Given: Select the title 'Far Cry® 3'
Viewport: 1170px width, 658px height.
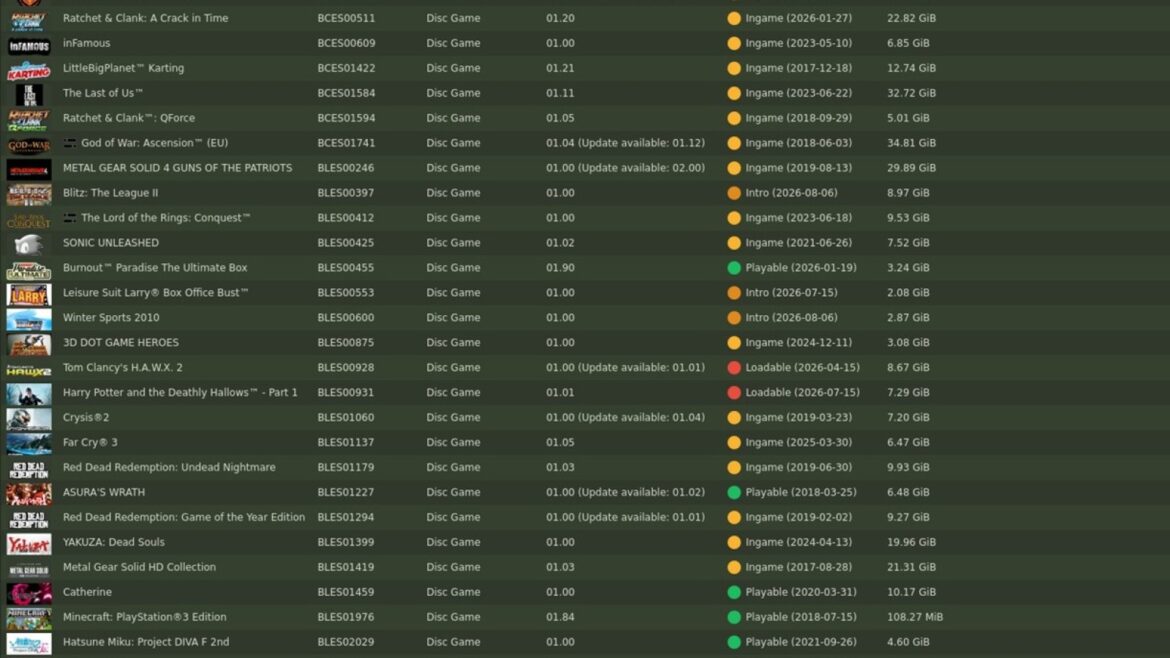Looking at the screenshot, I should pyautogui.click(x=90, y=442).
